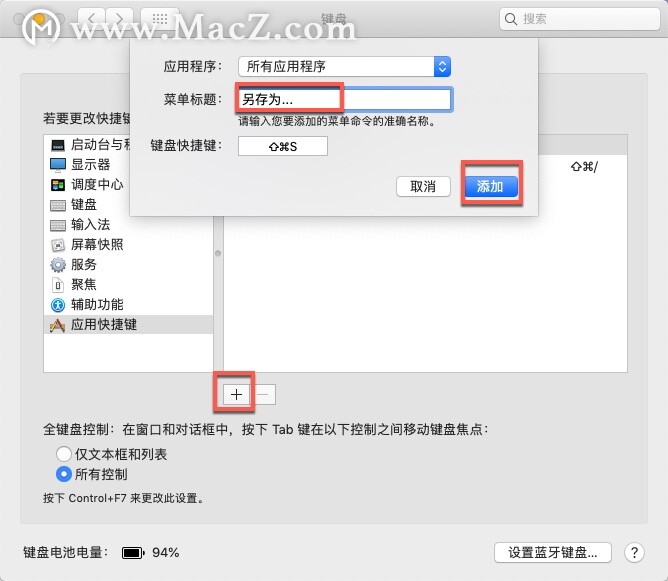Open Set Up Bluetooth Keyboard button

(553, 552)
